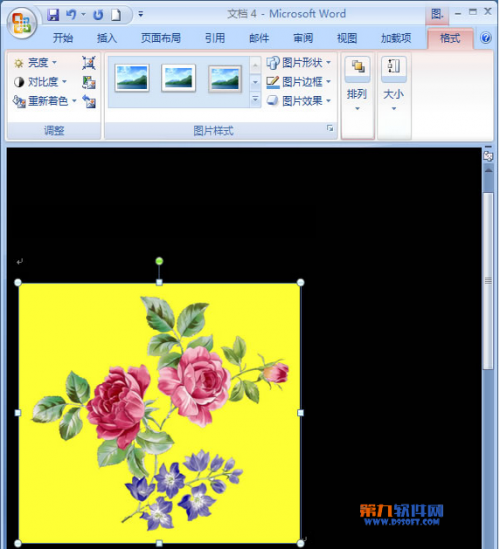Click the green rotation handle above picture
The image size is (500, 549).
point(159,261)
